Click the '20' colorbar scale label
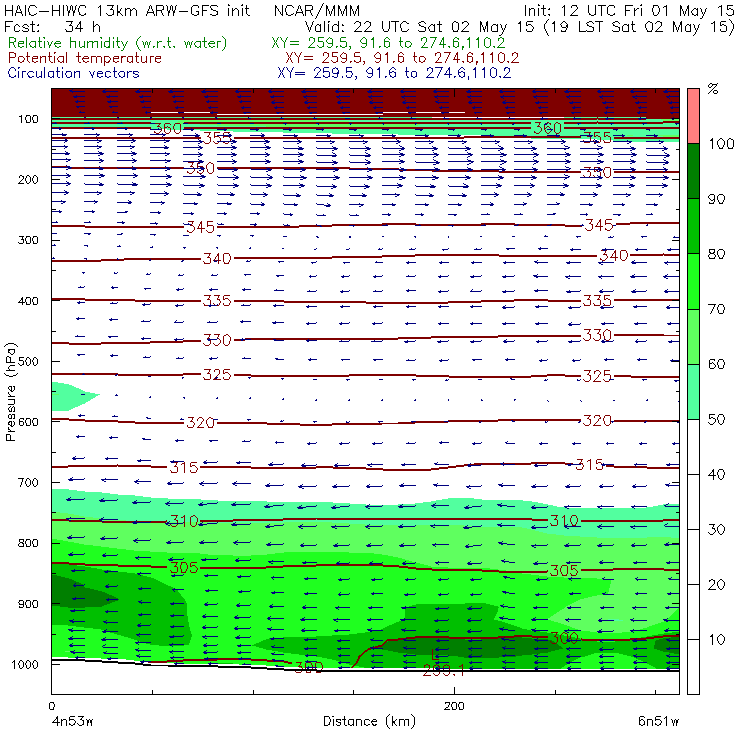740x740 pixels. pos(716,585)
